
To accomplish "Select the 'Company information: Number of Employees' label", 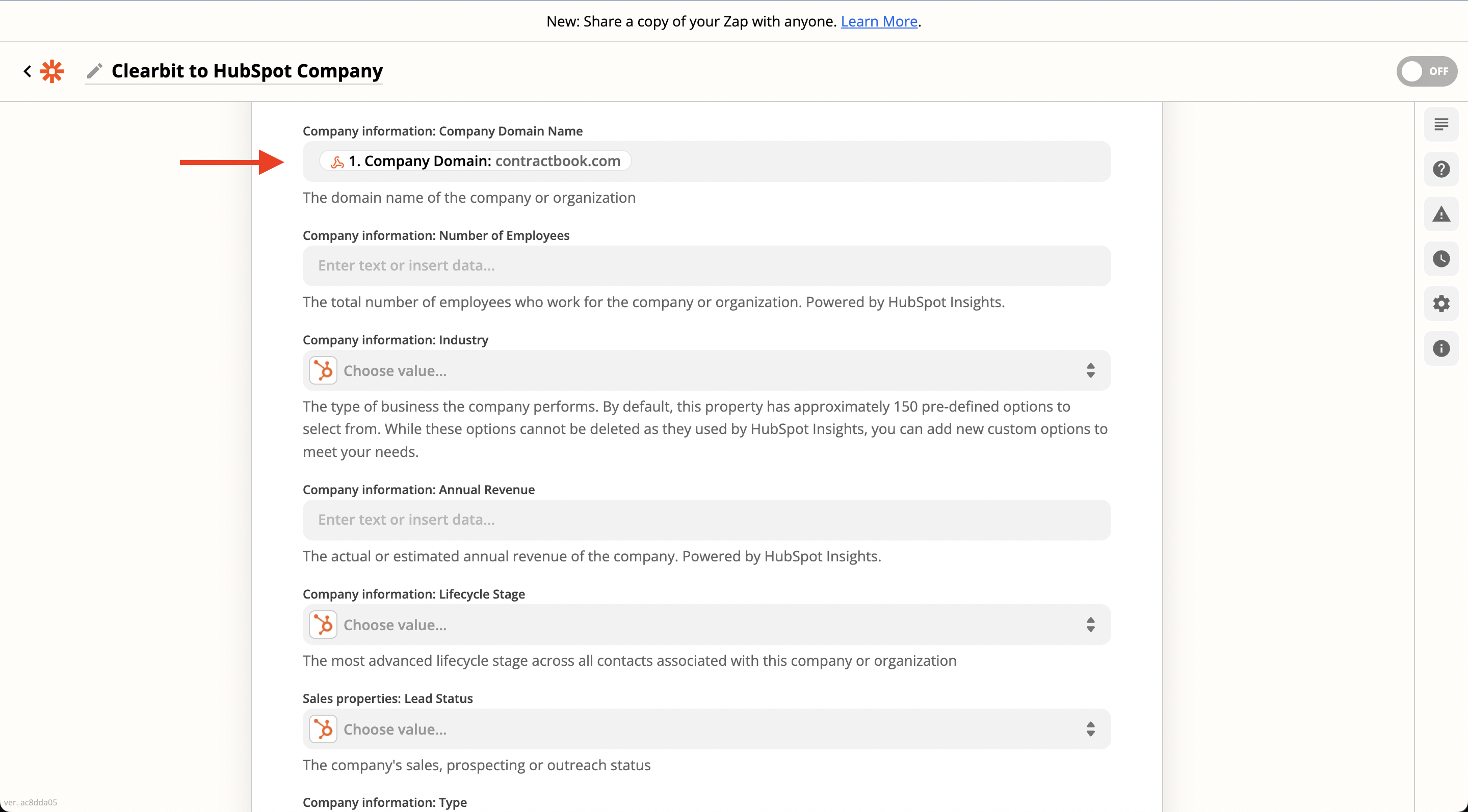I will [x=436, y=235].
